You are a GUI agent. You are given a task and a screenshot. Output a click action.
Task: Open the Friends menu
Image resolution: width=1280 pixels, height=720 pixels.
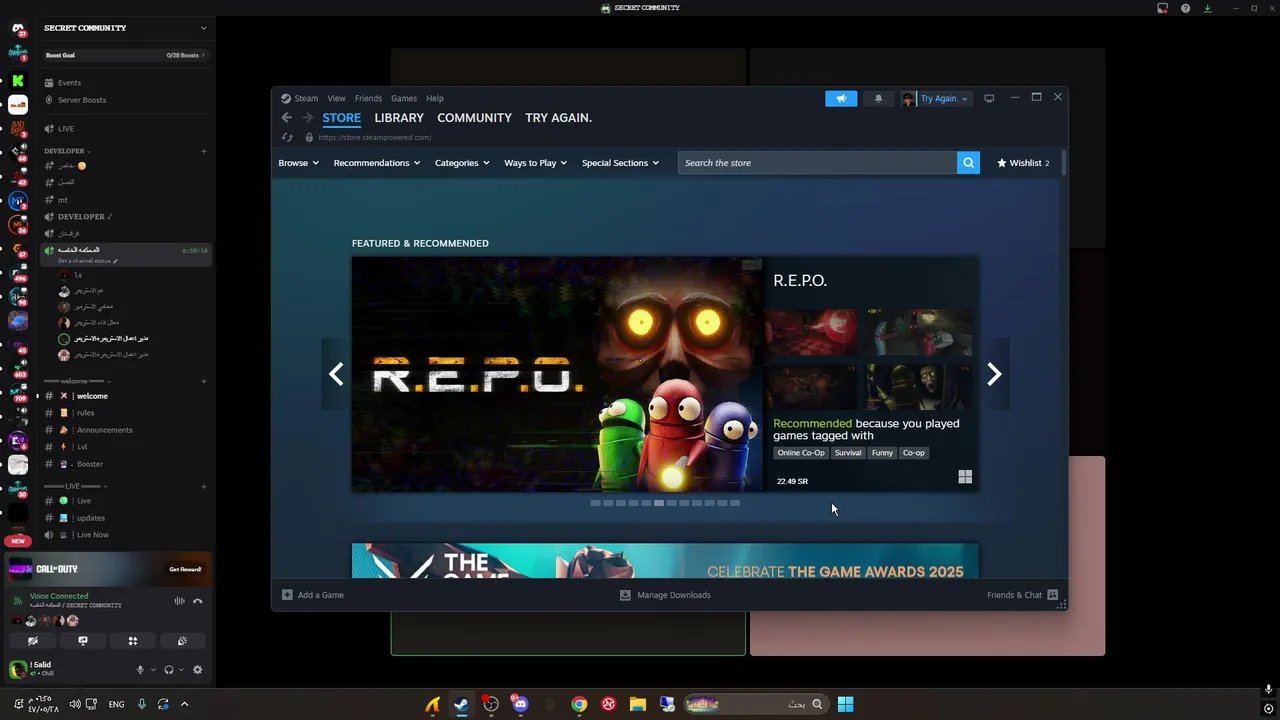[368, 98]
